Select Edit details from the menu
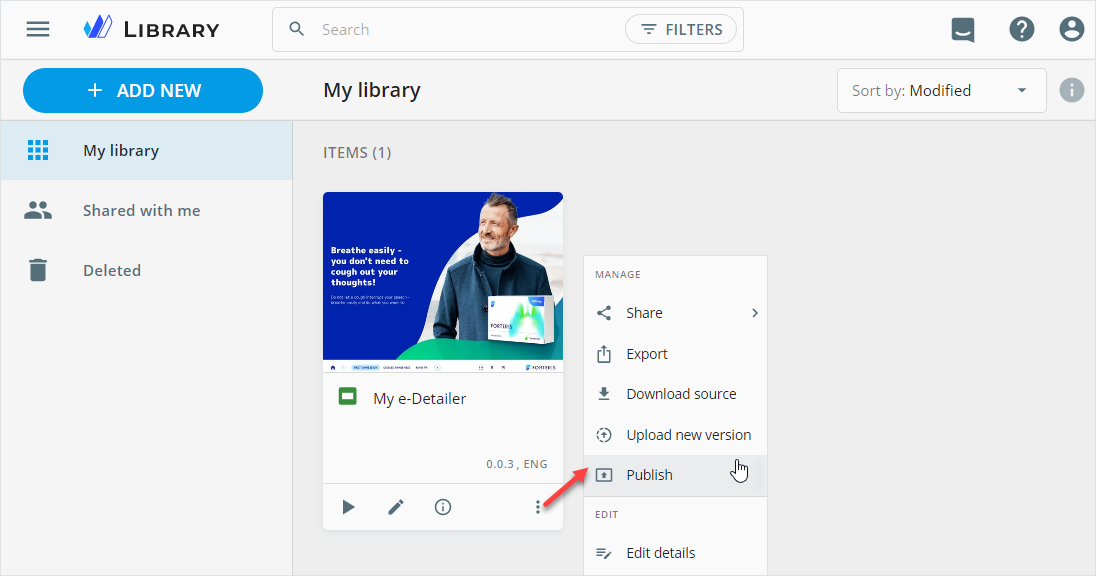 pyautogui.click(x=660, y=553)
